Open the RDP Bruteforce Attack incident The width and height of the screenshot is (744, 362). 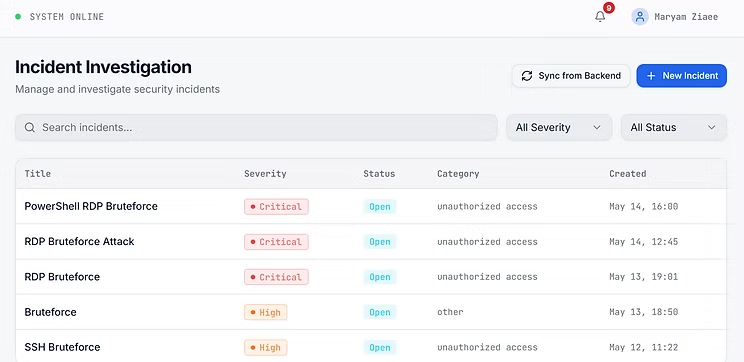click(79, 241)
